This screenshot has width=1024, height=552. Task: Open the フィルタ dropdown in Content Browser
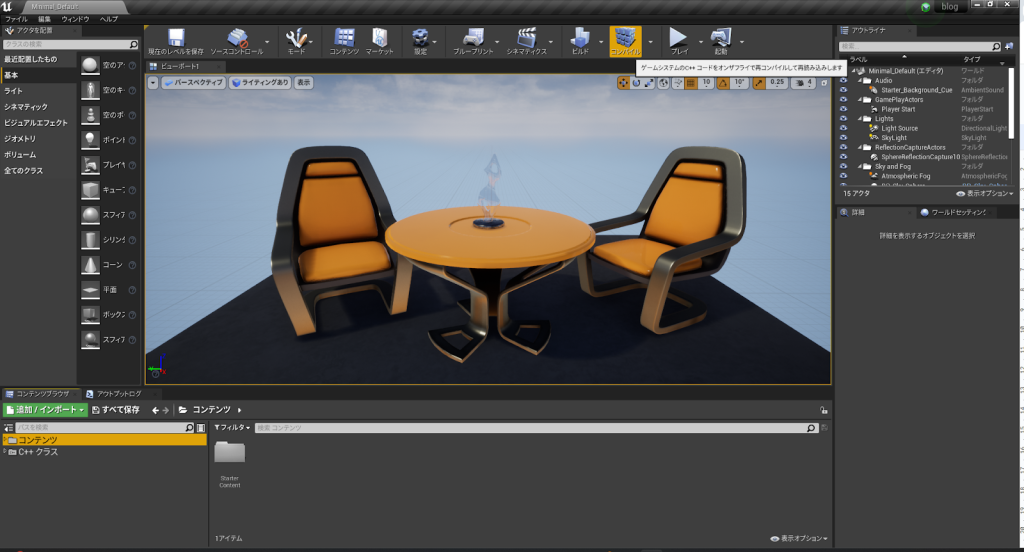click(x=231, y=427)
